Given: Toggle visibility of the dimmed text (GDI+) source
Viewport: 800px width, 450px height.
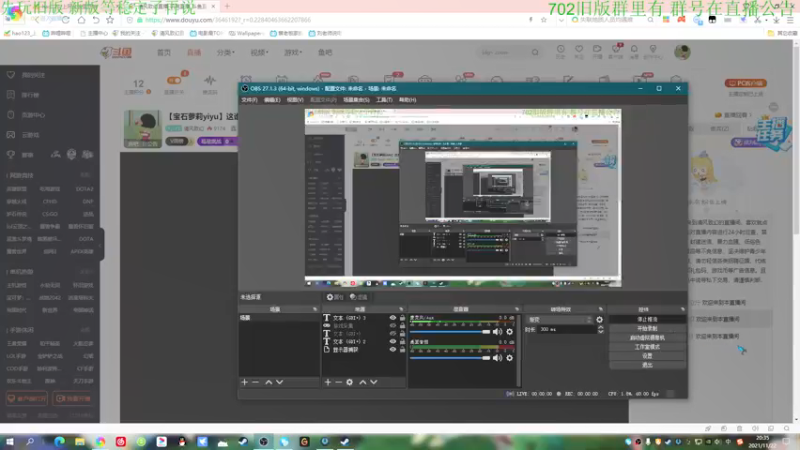Looking at the screenshot, I should (x=393, y=334).
